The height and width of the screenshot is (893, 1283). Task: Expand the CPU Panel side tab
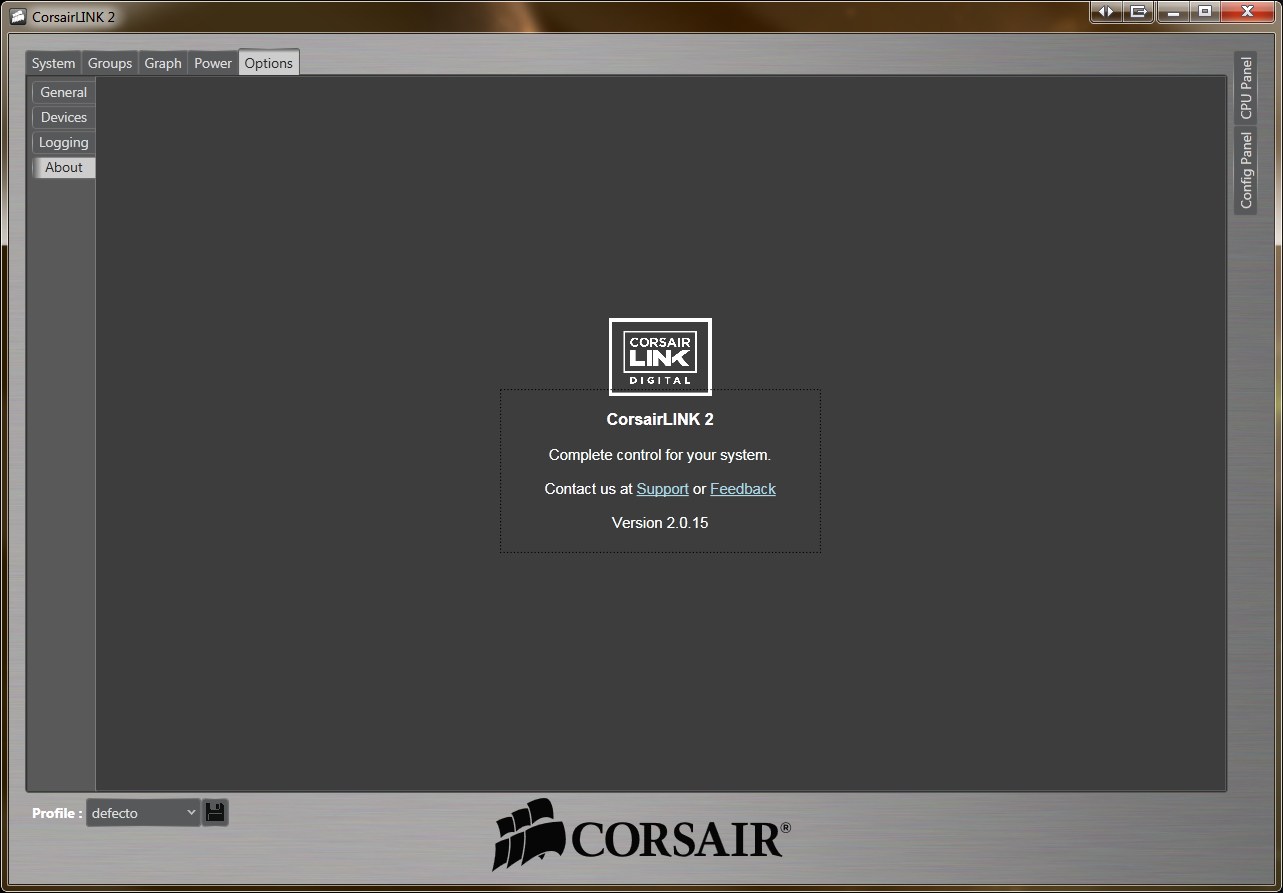pyautogui.click(x=1246, y=88)
